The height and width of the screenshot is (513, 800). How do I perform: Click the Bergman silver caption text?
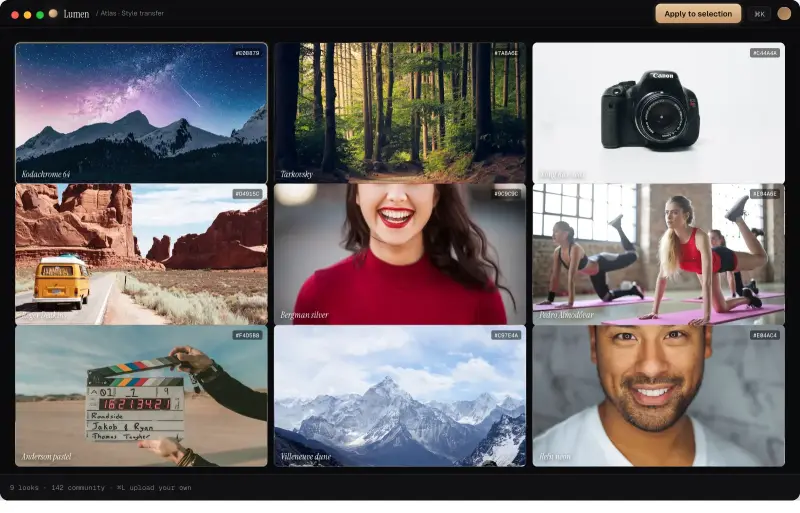tap(304, 315)
